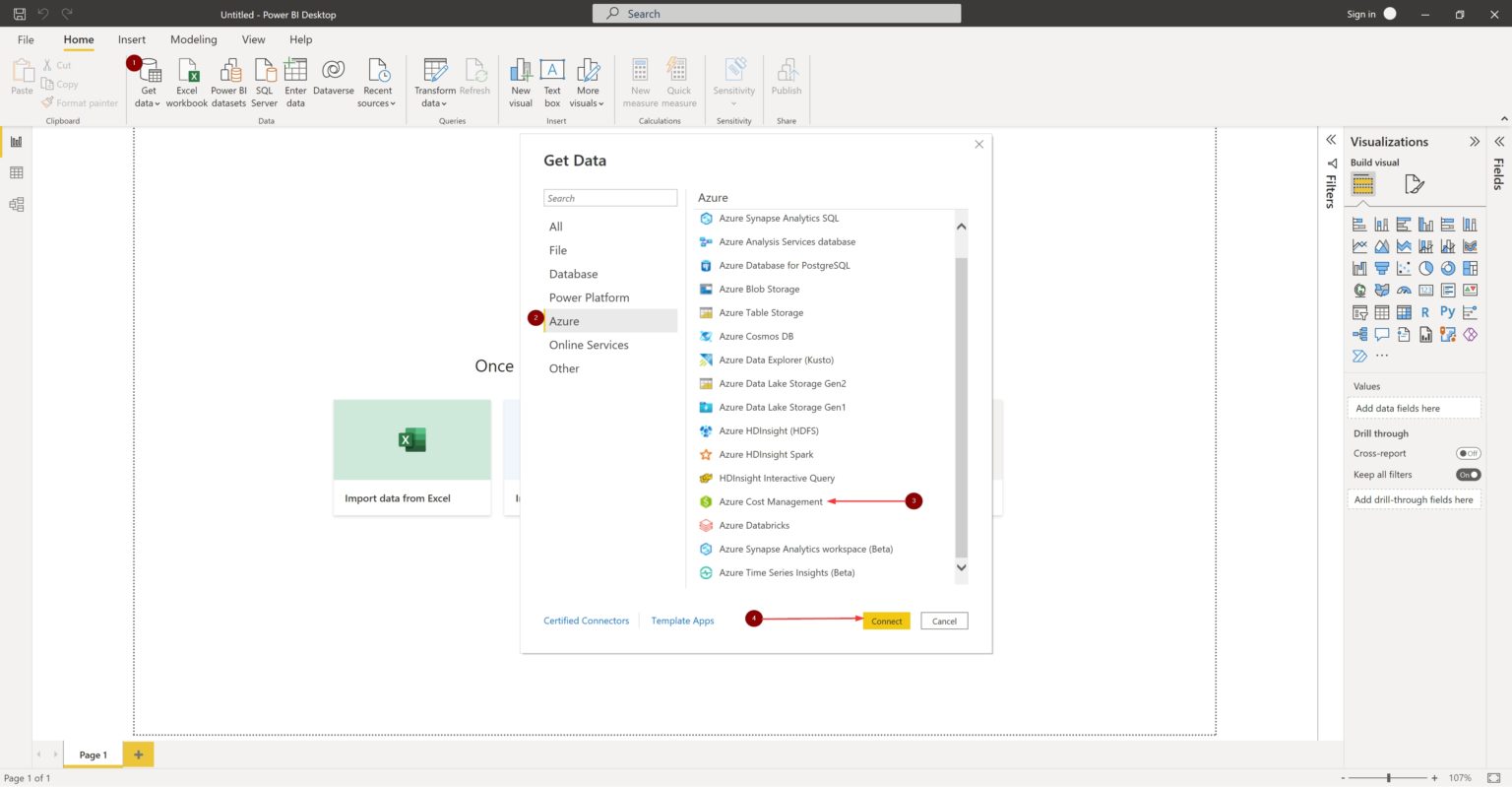
Task: Insert a Python visual
Action: pyautogui.click(x=1447, y=311)
